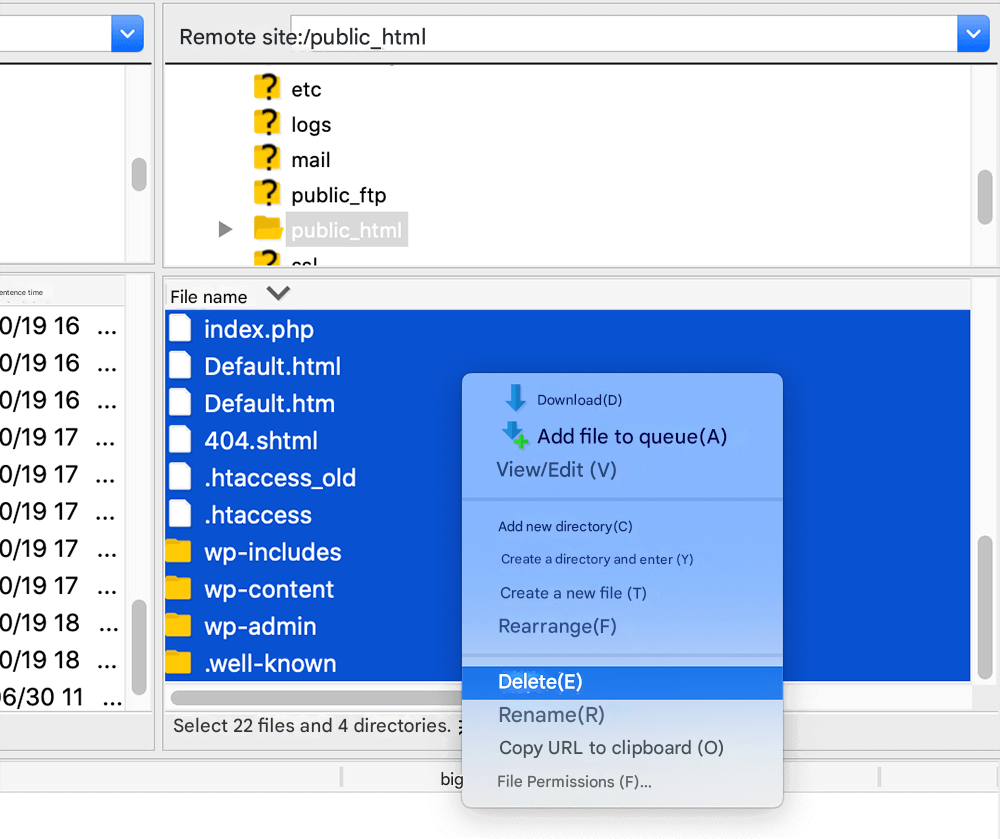The width and height of the screenshot is (1000, 839).
Task: Click the index.php file icon
Action: [180, 329]
